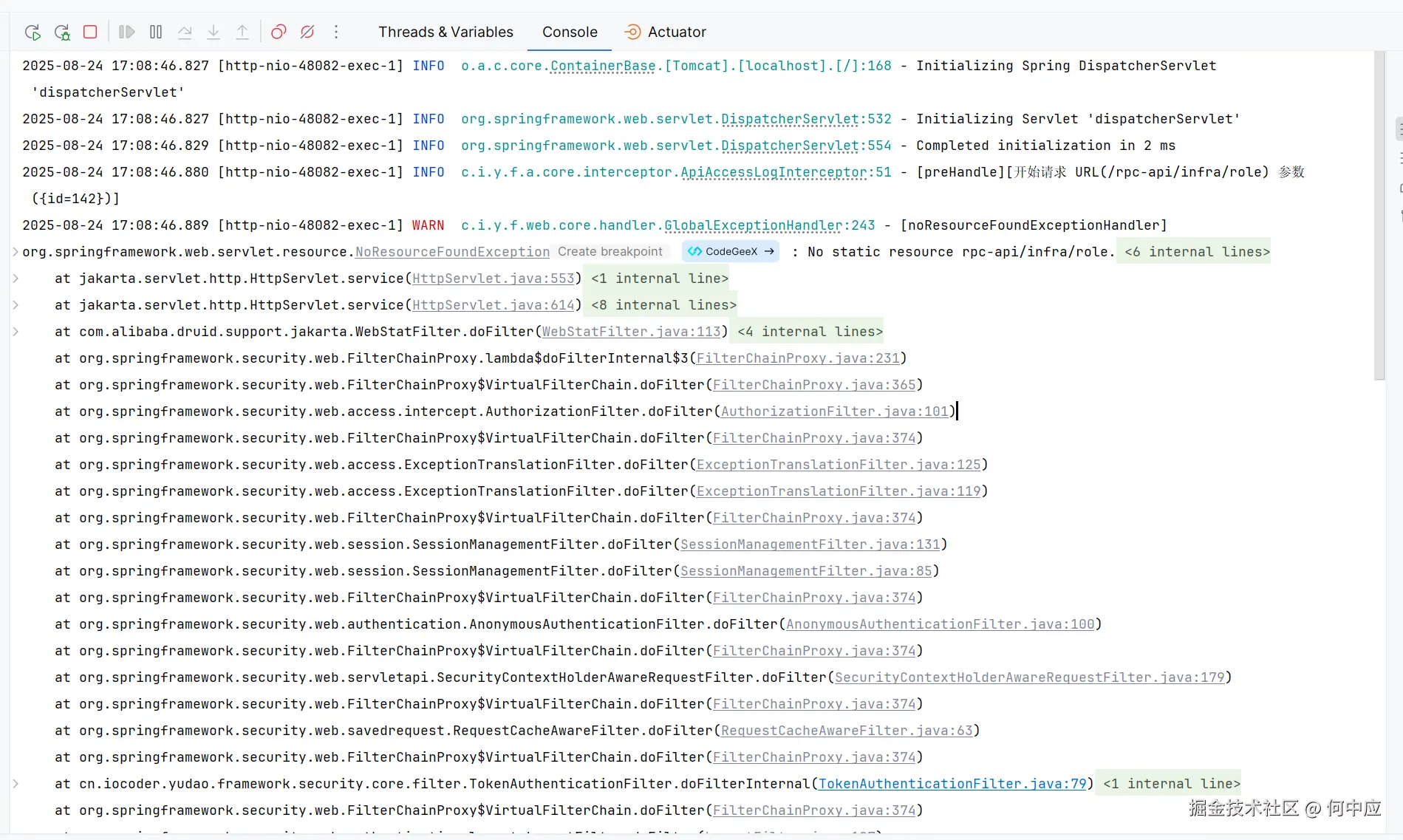1403x840 pixels.
Task: Go to SessionManagementFilter.java:85
Action: coord(806,571)
